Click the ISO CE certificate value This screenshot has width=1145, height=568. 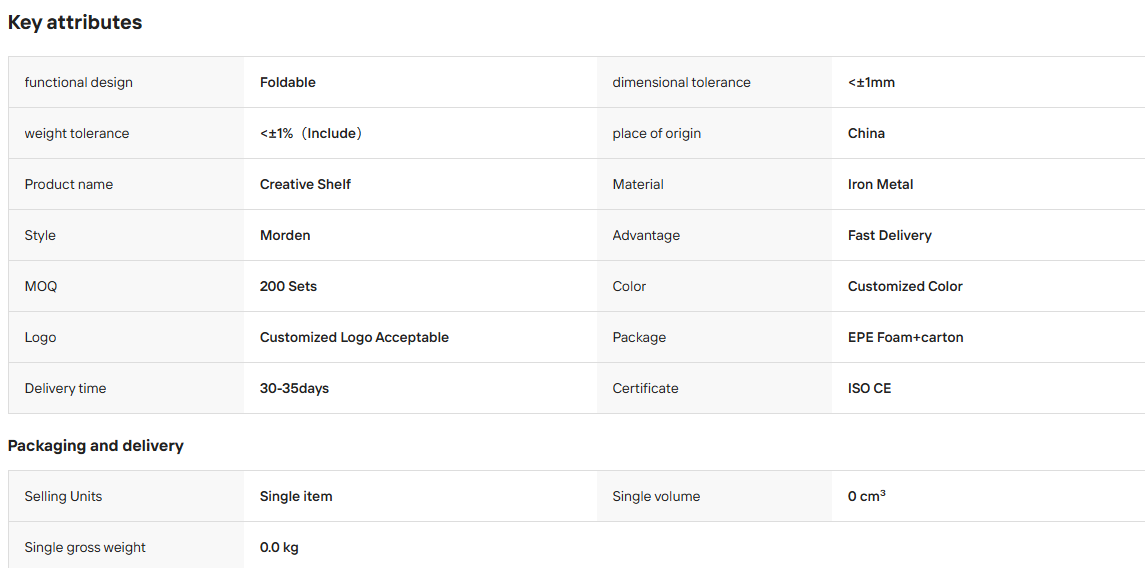tap(869, 389)
